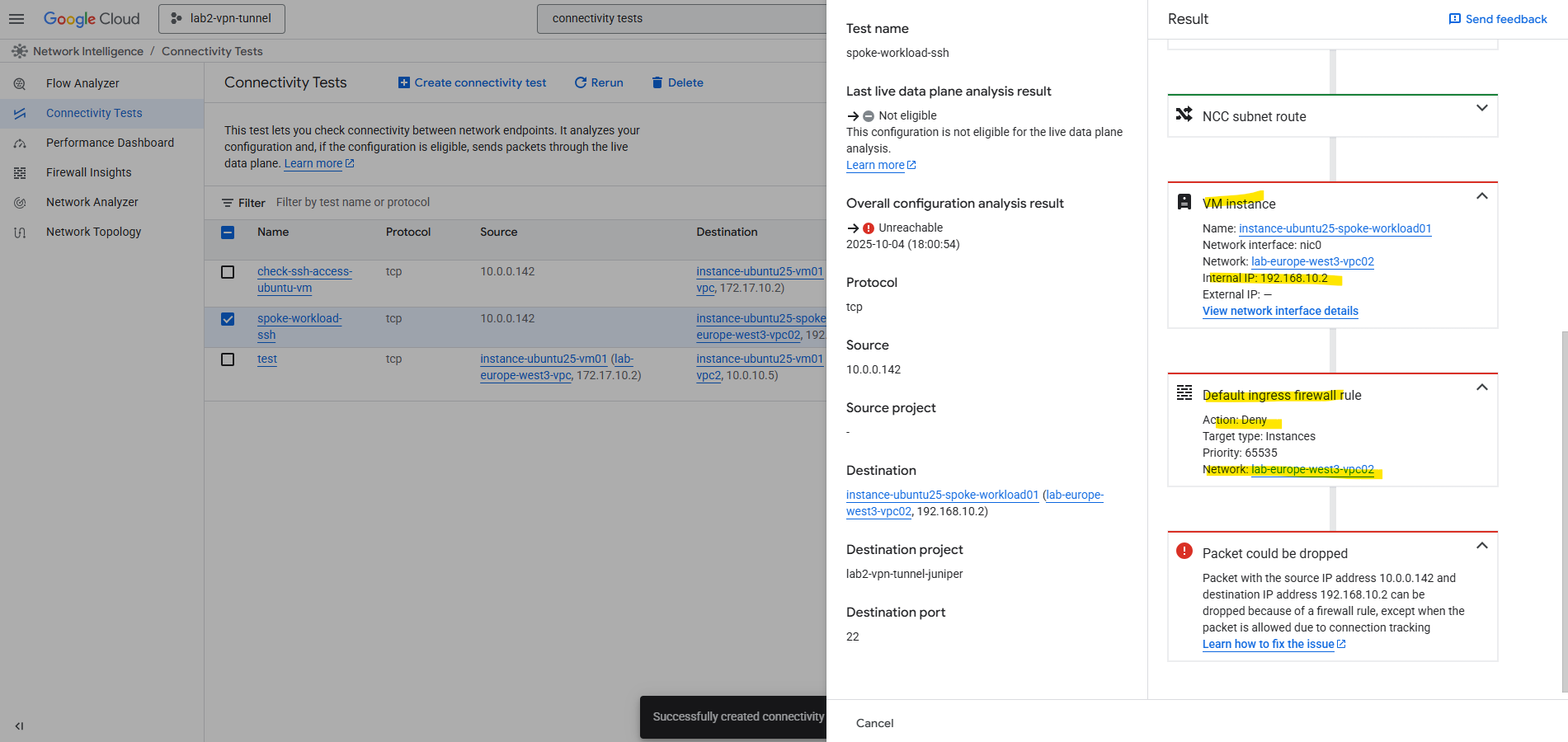Open Network Topology page
The width and height of the screenshot is (1568, 742).
pyautogui.click(x=94, y=232)
